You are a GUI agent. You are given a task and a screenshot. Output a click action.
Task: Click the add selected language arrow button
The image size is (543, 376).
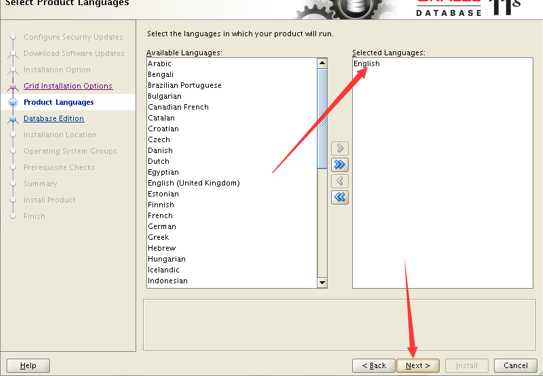click(340, 148)
